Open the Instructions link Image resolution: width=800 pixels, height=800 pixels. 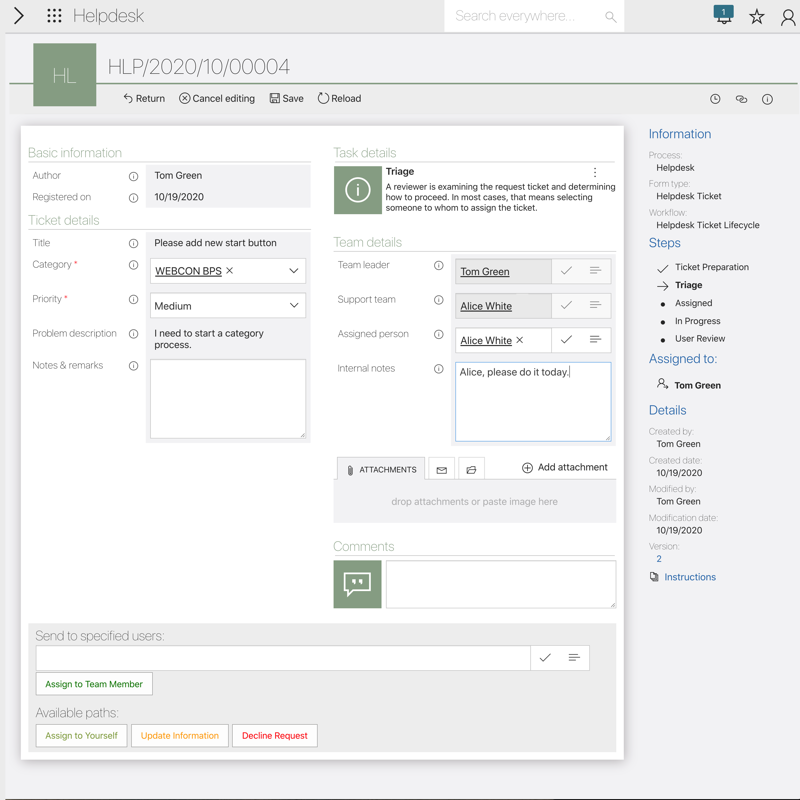point(690,577)
